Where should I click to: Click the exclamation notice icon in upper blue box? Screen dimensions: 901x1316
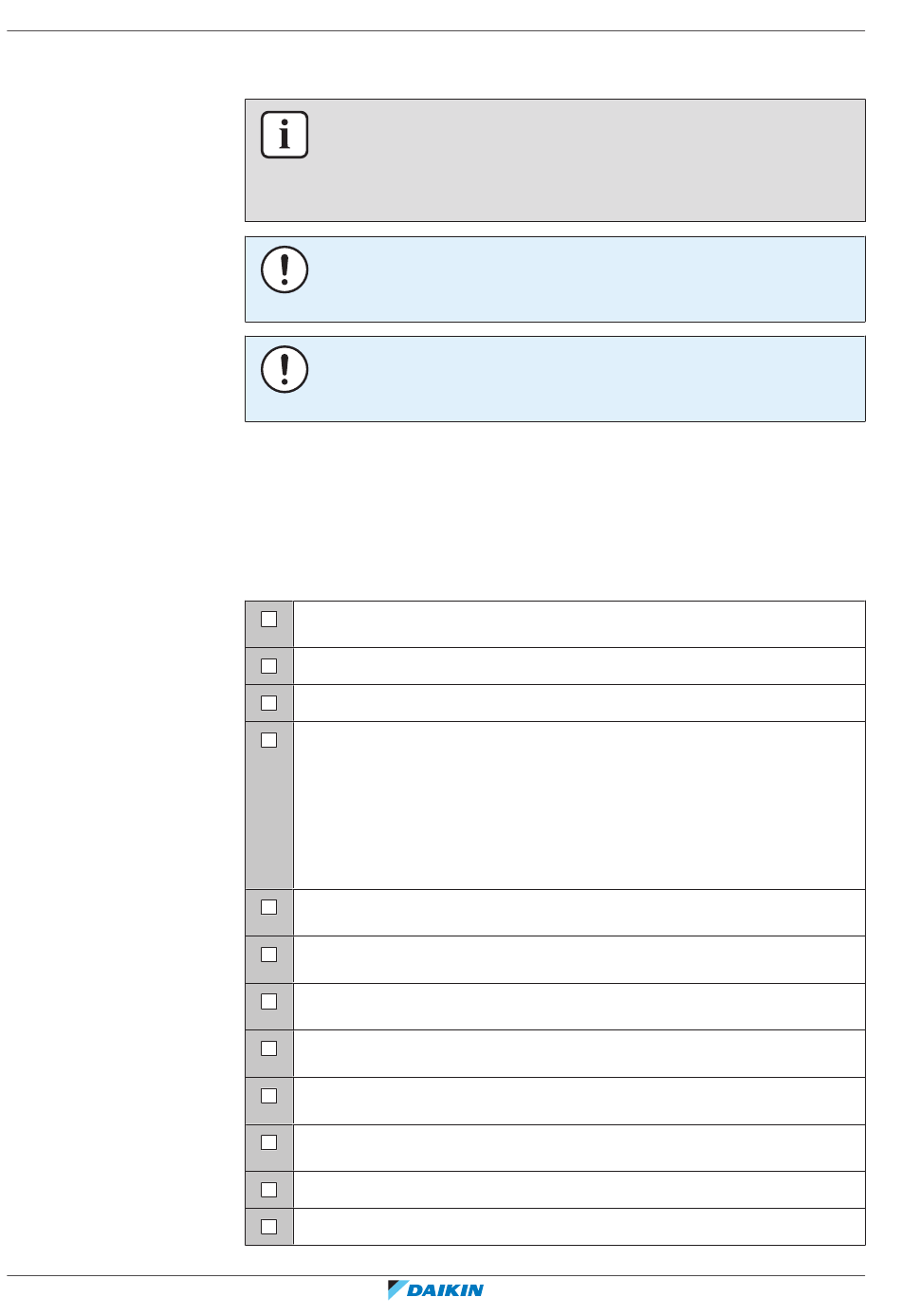[x=285, y=269]
